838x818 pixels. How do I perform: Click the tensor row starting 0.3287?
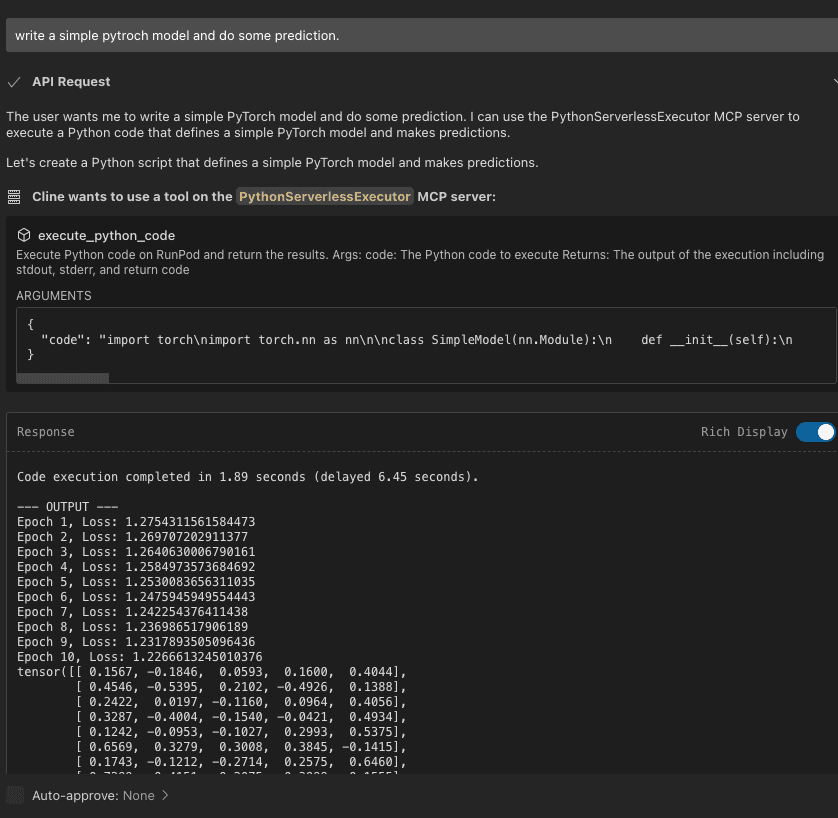pyautogui.click(x=241, y=716)
